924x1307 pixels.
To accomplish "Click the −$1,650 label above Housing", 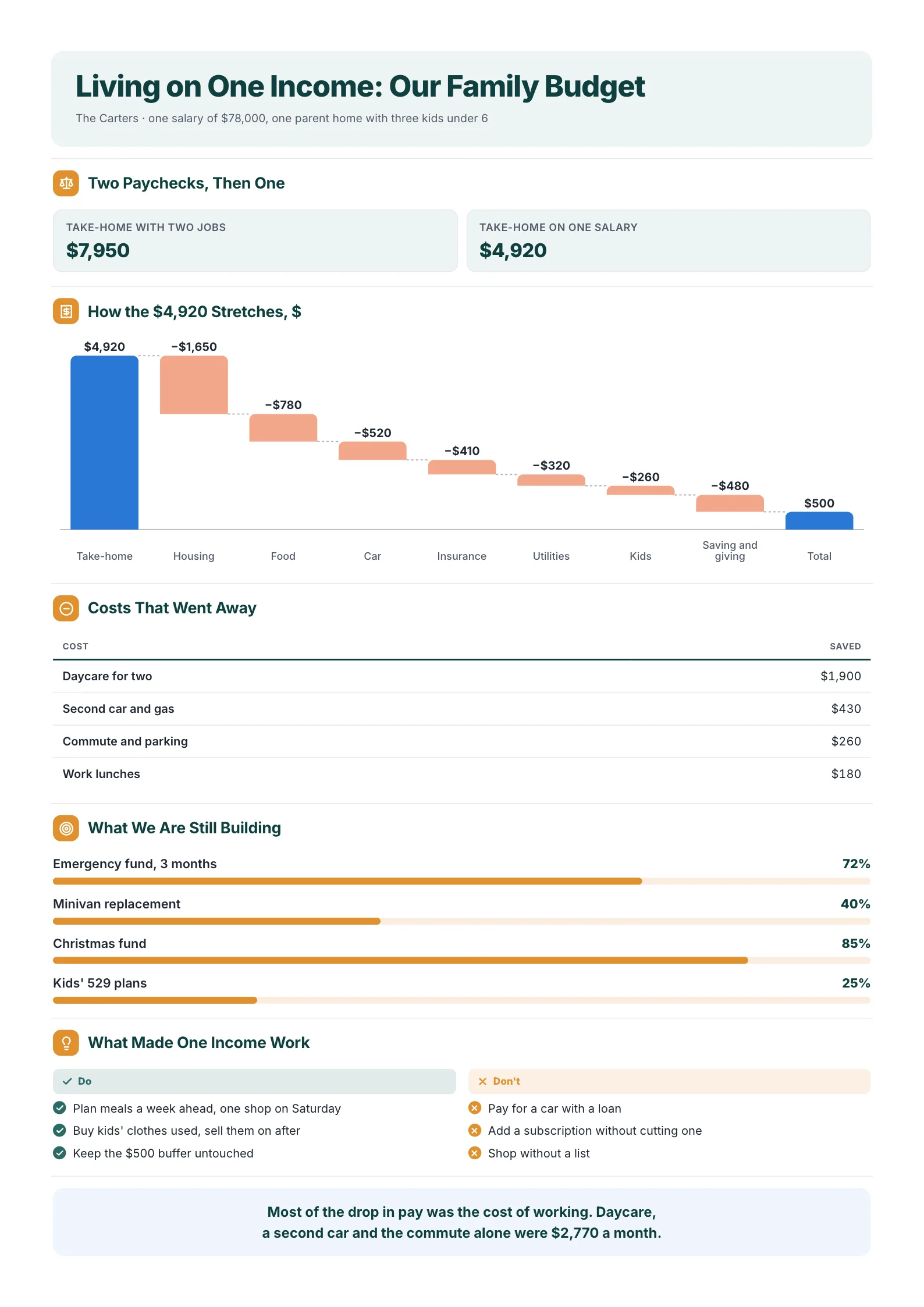I will click(194, 347).
